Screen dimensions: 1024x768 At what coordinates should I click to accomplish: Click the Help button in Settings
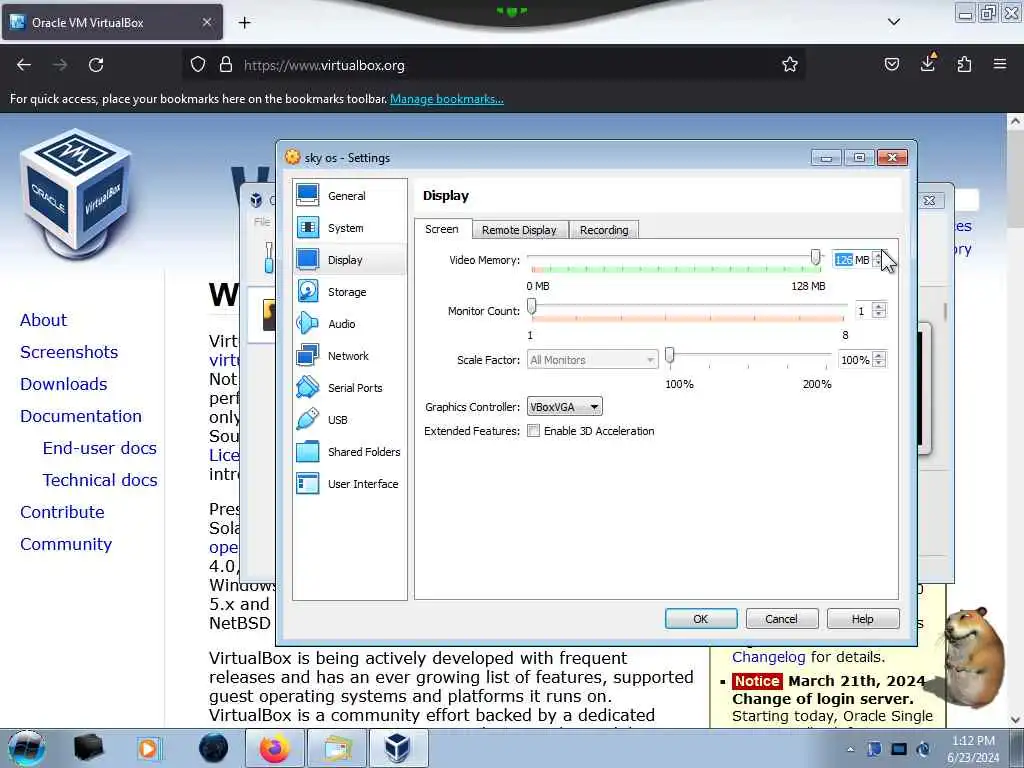863,618
